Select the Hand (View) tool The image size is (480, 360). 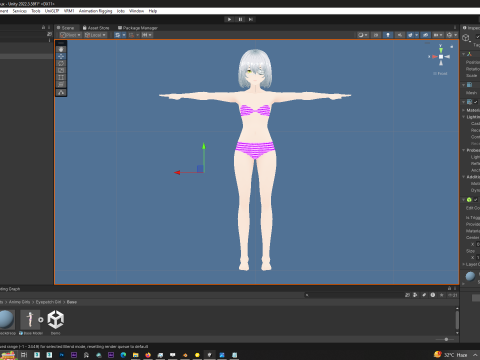tap(61, 49)
